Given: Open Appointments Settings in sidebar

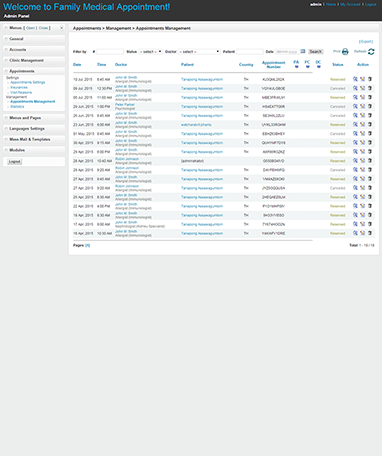Looking at the screenshot, I should [x=28, y=82].
